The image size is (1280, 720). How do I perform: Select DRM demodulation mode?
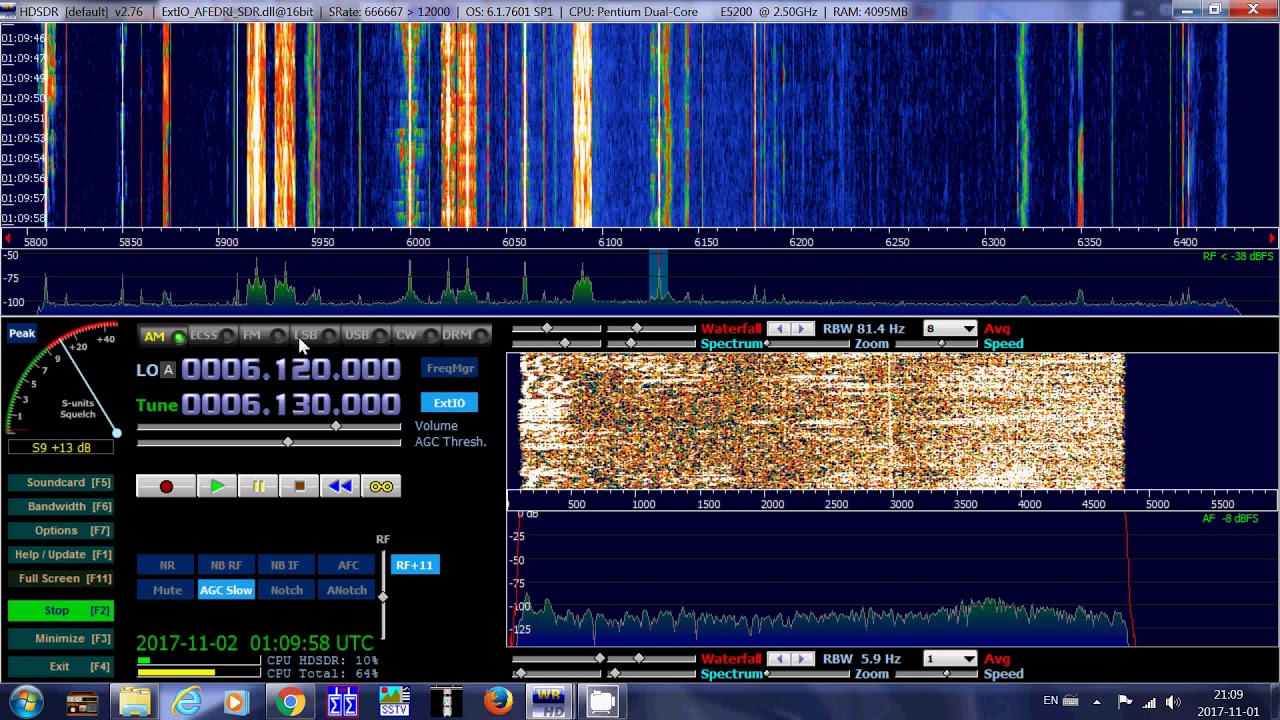[466, 336]
